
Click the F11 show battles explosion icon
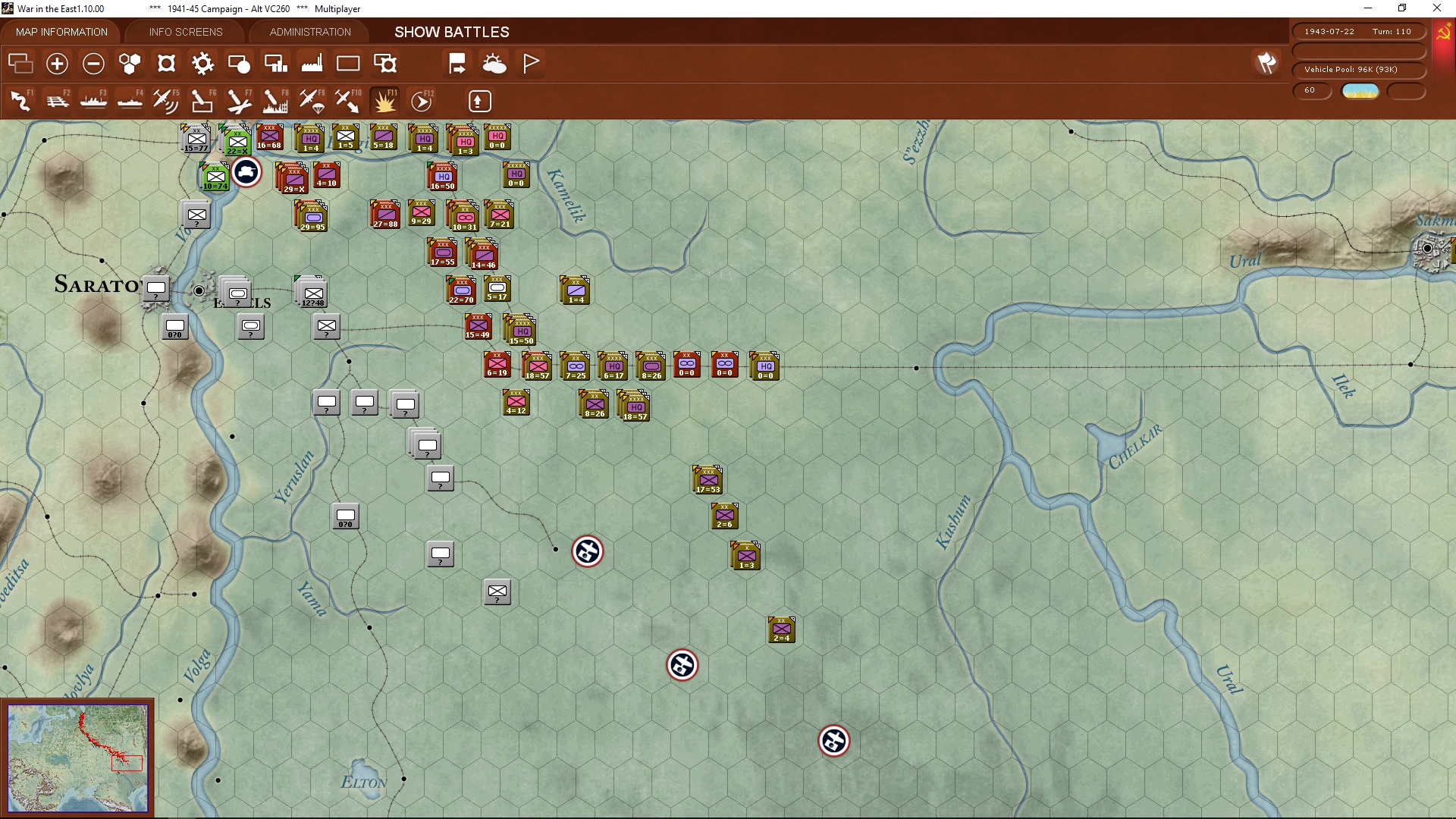[384, 101]
